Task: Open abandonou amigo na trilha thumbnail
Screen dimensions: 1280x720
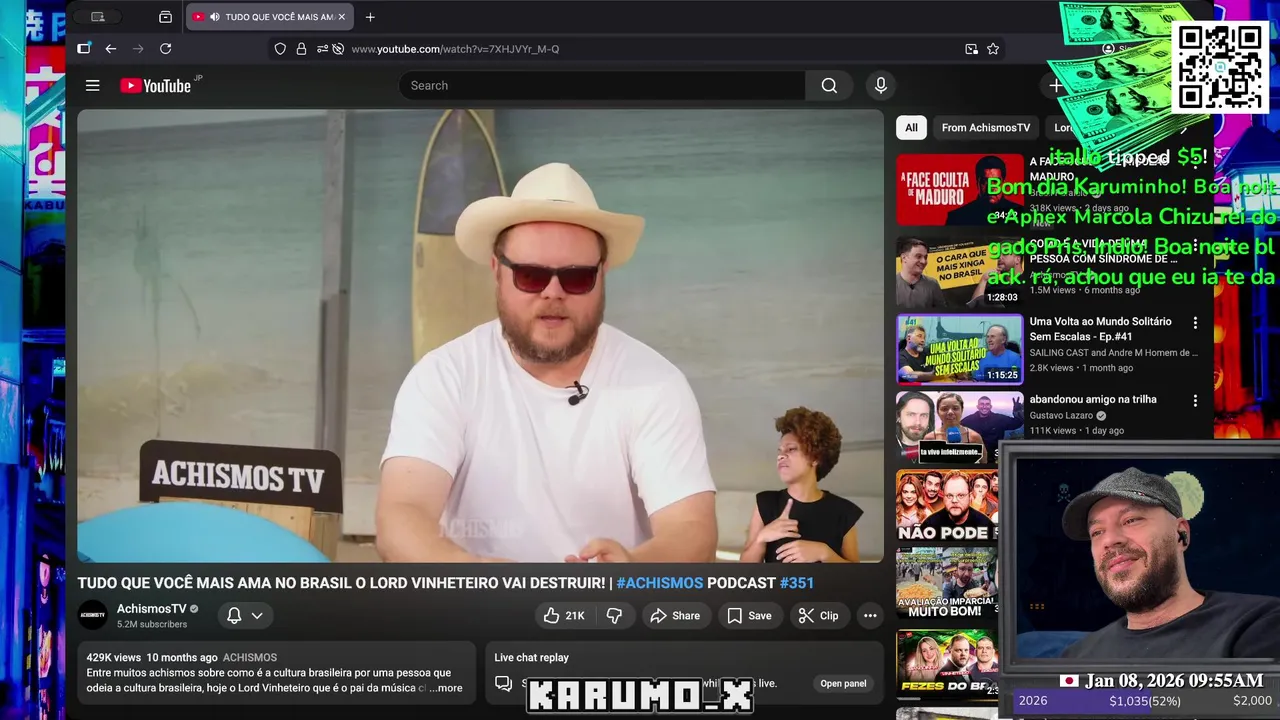Action: [x=960, y=427]
